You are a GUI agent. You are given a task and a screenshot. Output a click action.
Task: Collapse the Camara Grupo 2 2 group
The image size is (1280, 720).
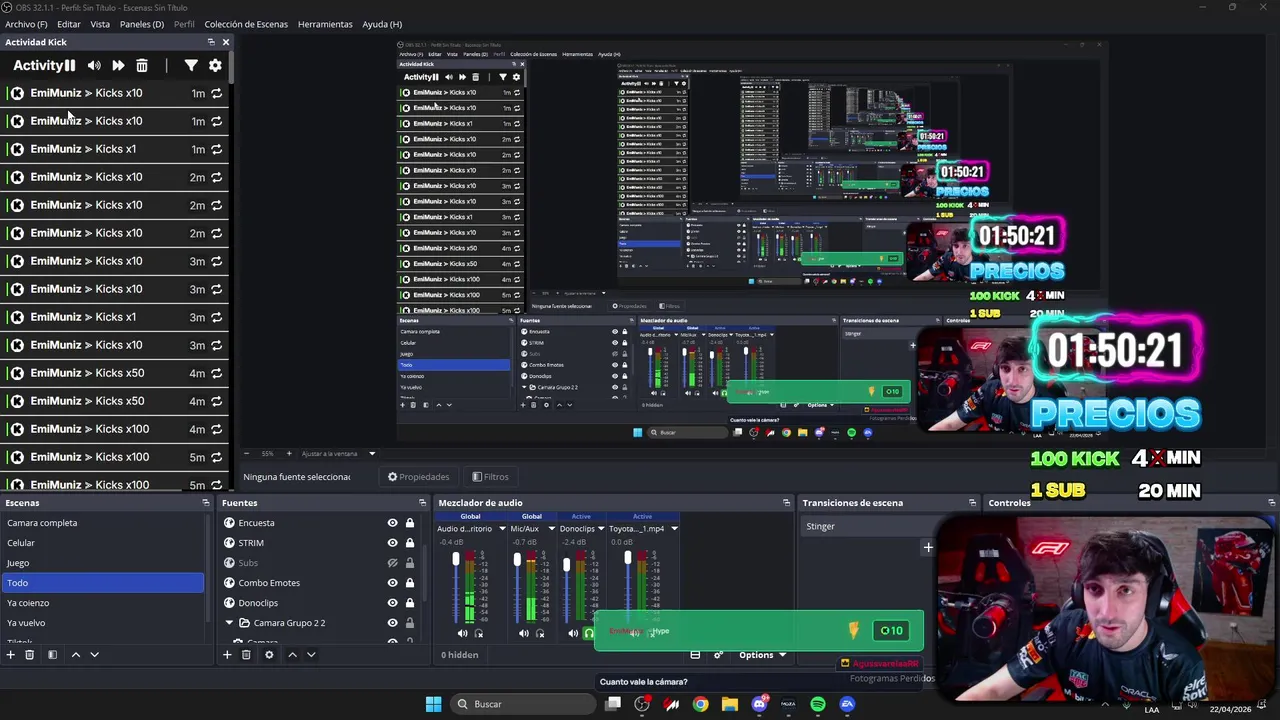pos(229,623)
